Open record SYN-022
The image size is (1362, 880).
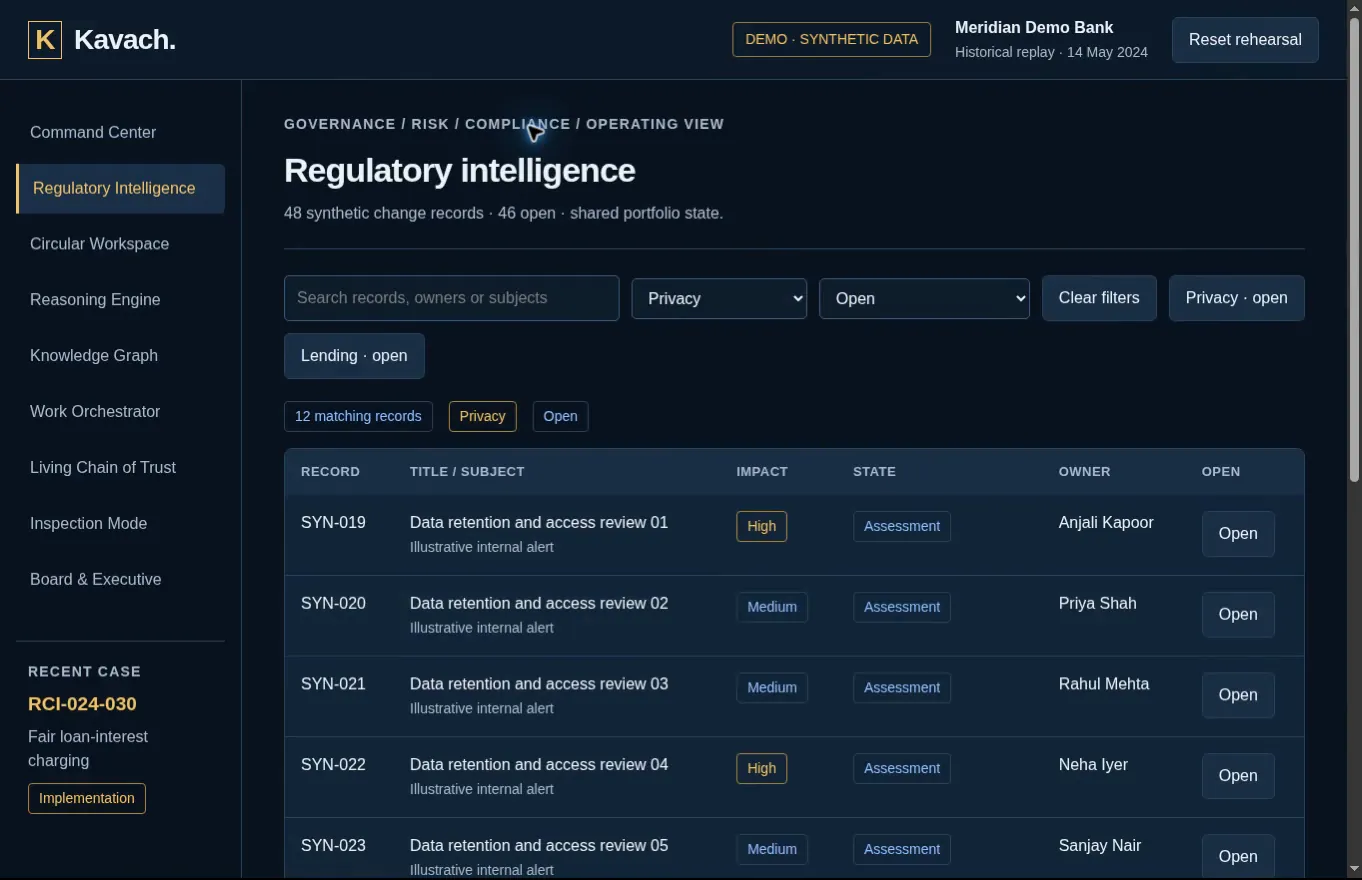tap(1238, 776)
